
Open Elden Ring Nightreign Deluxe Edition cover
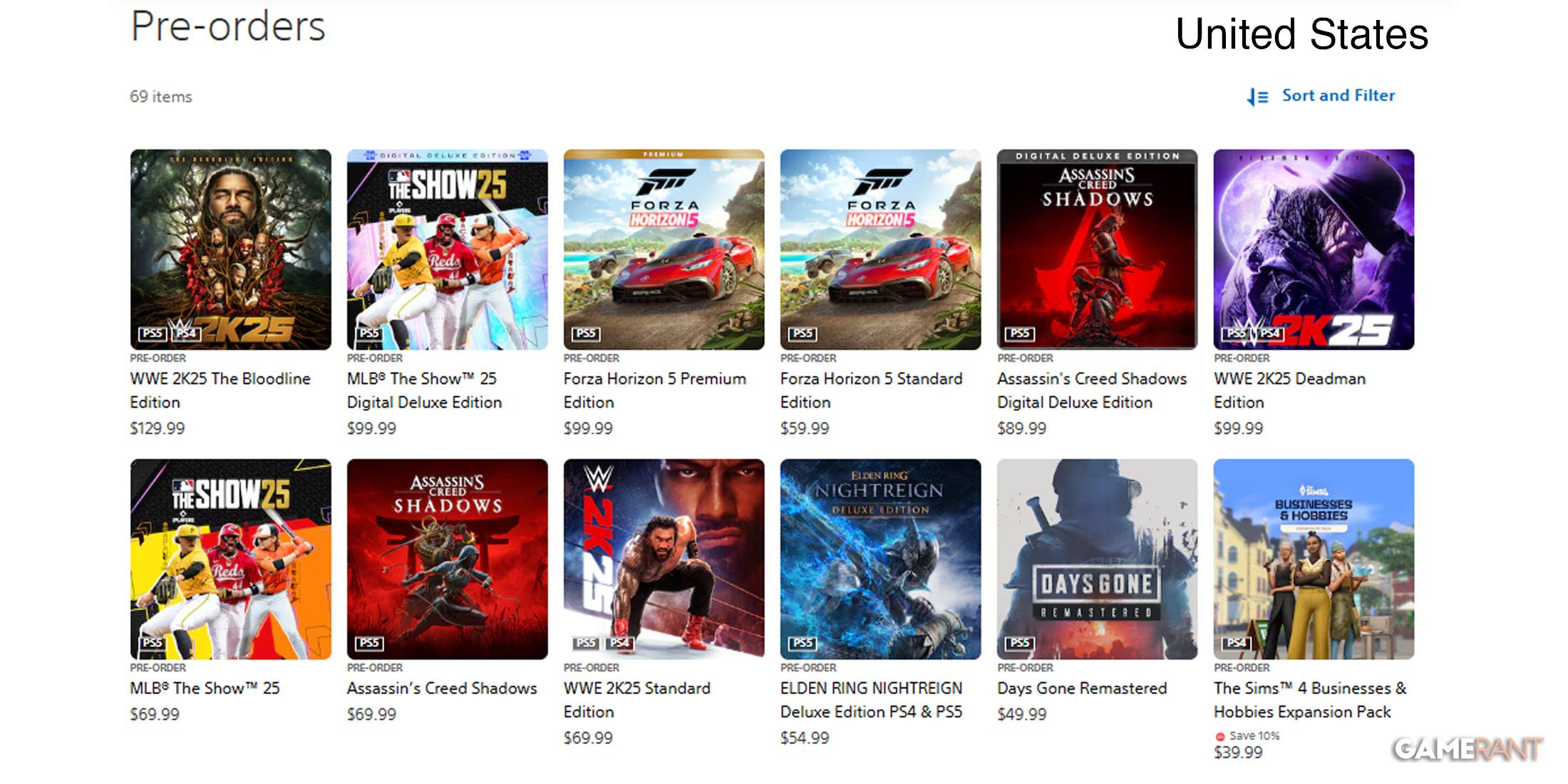[x=881, y=559]
